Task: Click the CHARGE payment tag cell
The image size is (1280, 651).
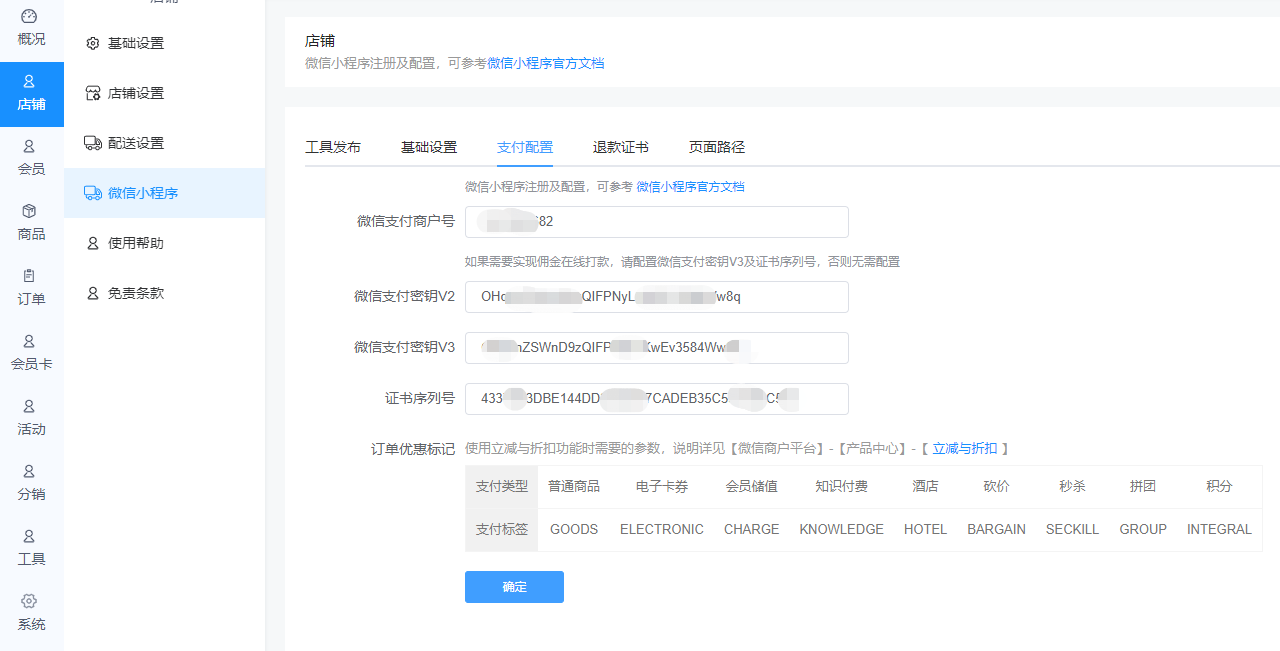Action: coord(751,529)
